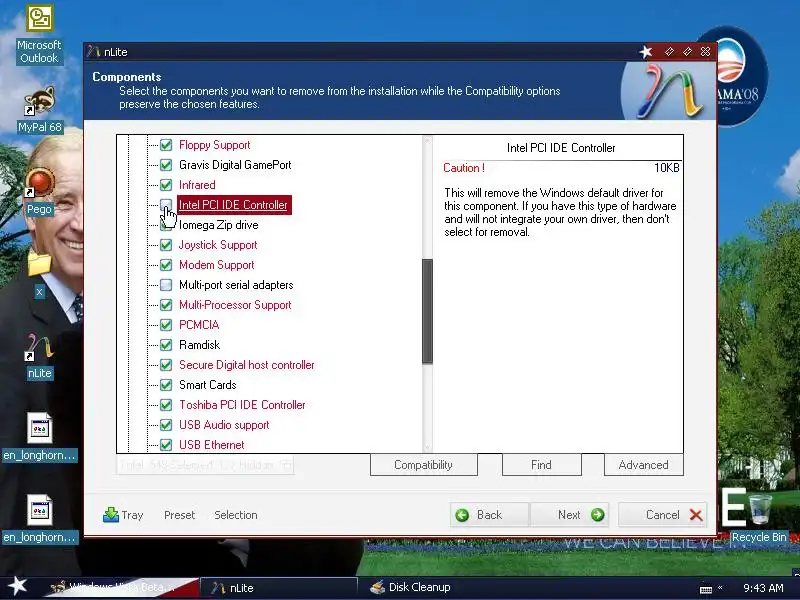Select the Iomega Zip drive row text

(x=218, y=225)
